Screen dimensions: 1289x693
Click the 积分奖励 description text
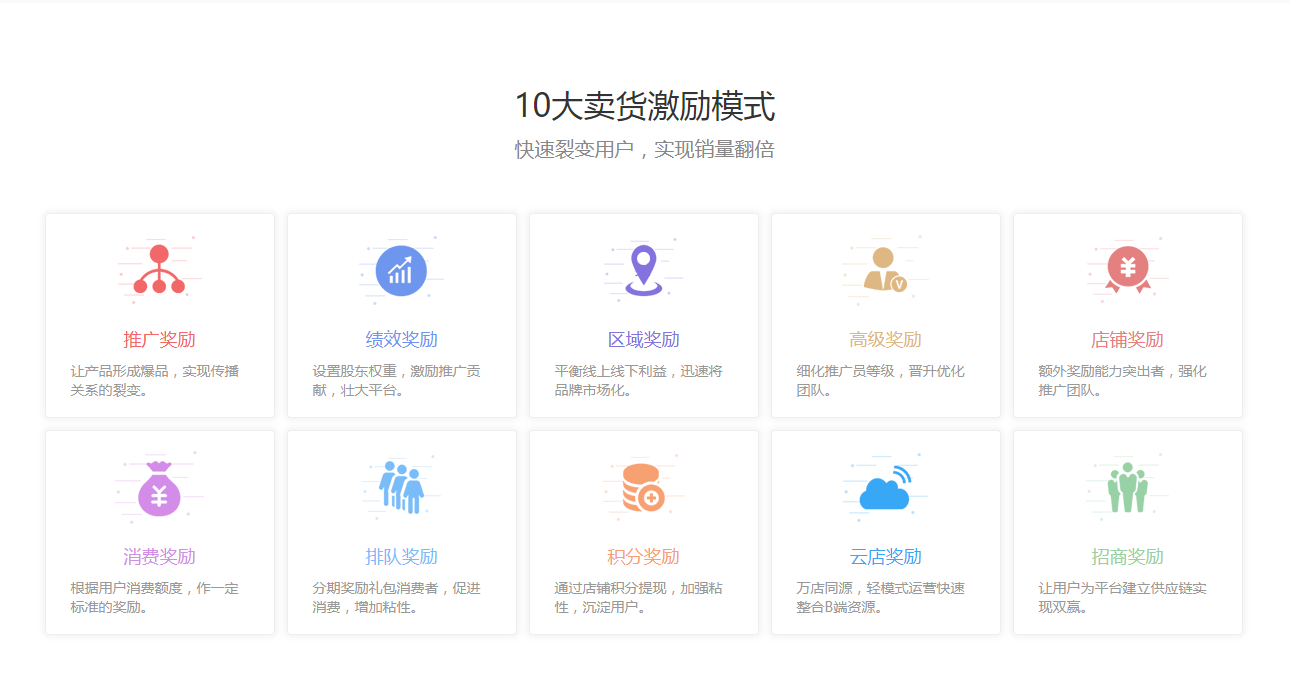tap(643, 598)
